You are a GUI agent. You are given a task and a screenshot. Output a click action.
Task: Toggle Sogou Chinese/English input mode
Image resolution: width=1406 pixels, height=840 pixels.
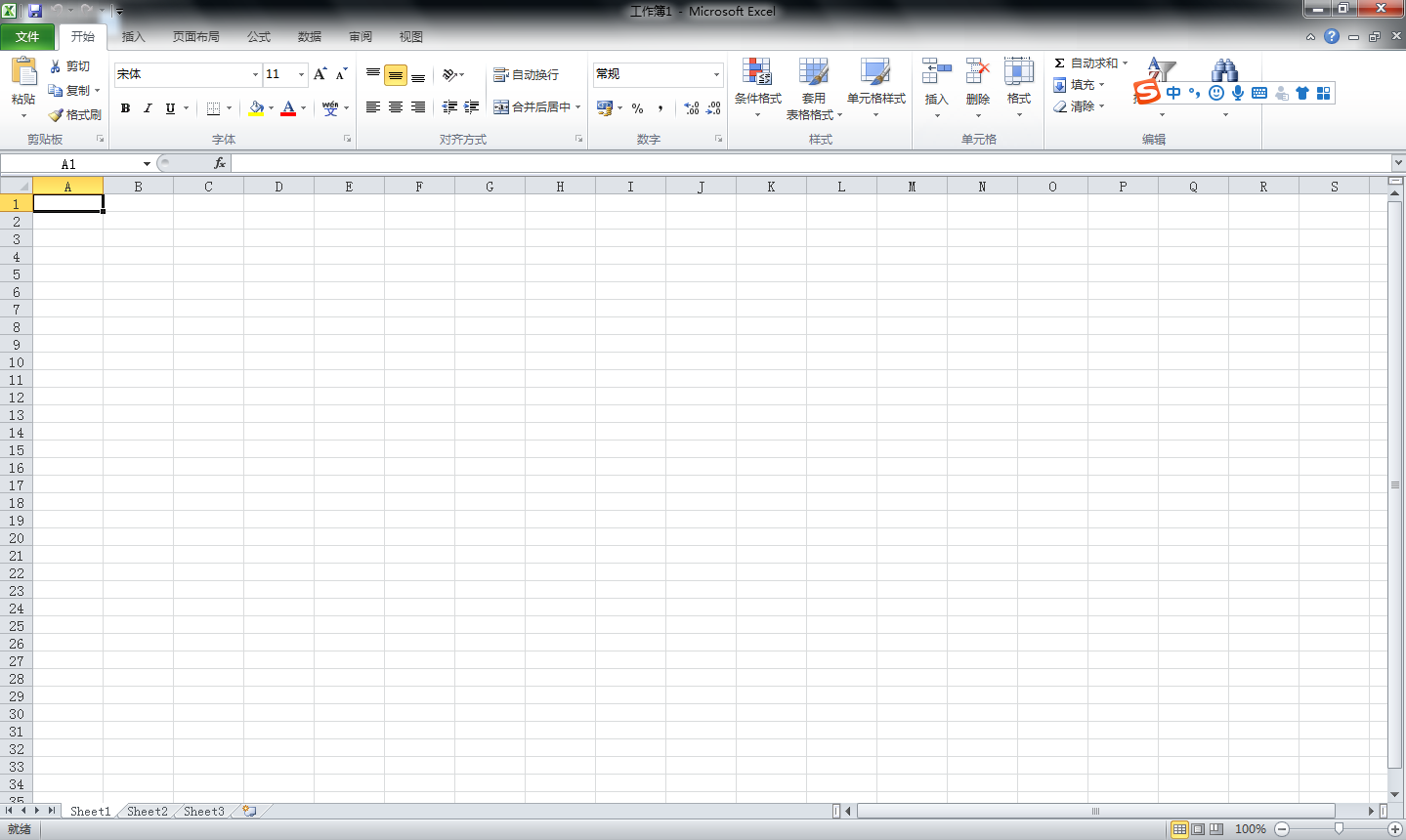(1173, 93)
